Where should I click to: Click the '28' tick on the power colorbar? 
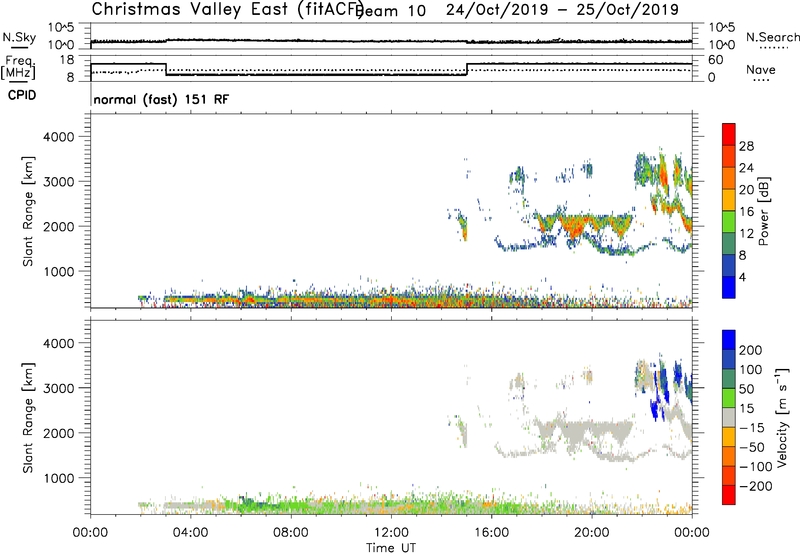tap(746, 146)
